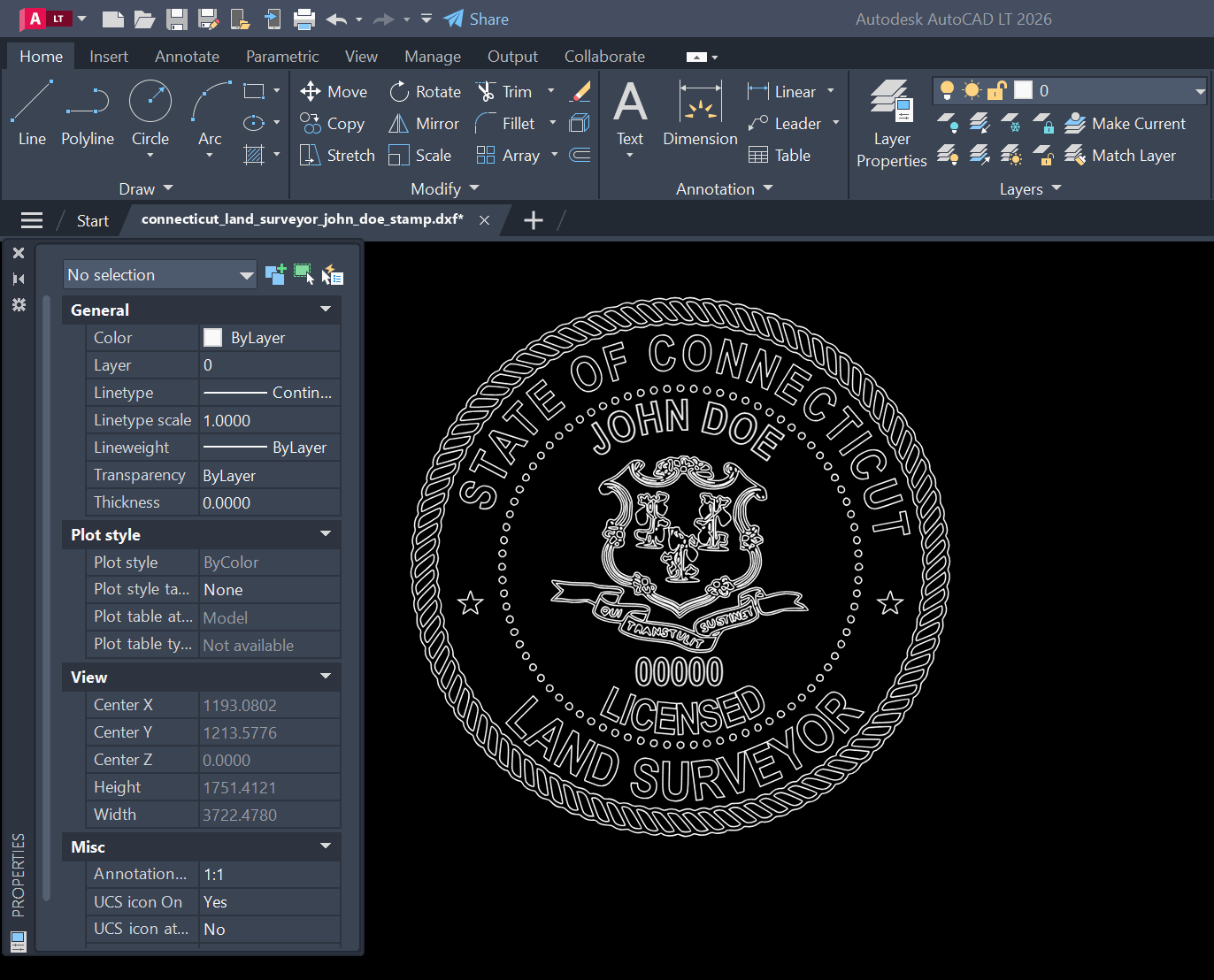
Task: Select the Mirror tool
Action: 424,124
